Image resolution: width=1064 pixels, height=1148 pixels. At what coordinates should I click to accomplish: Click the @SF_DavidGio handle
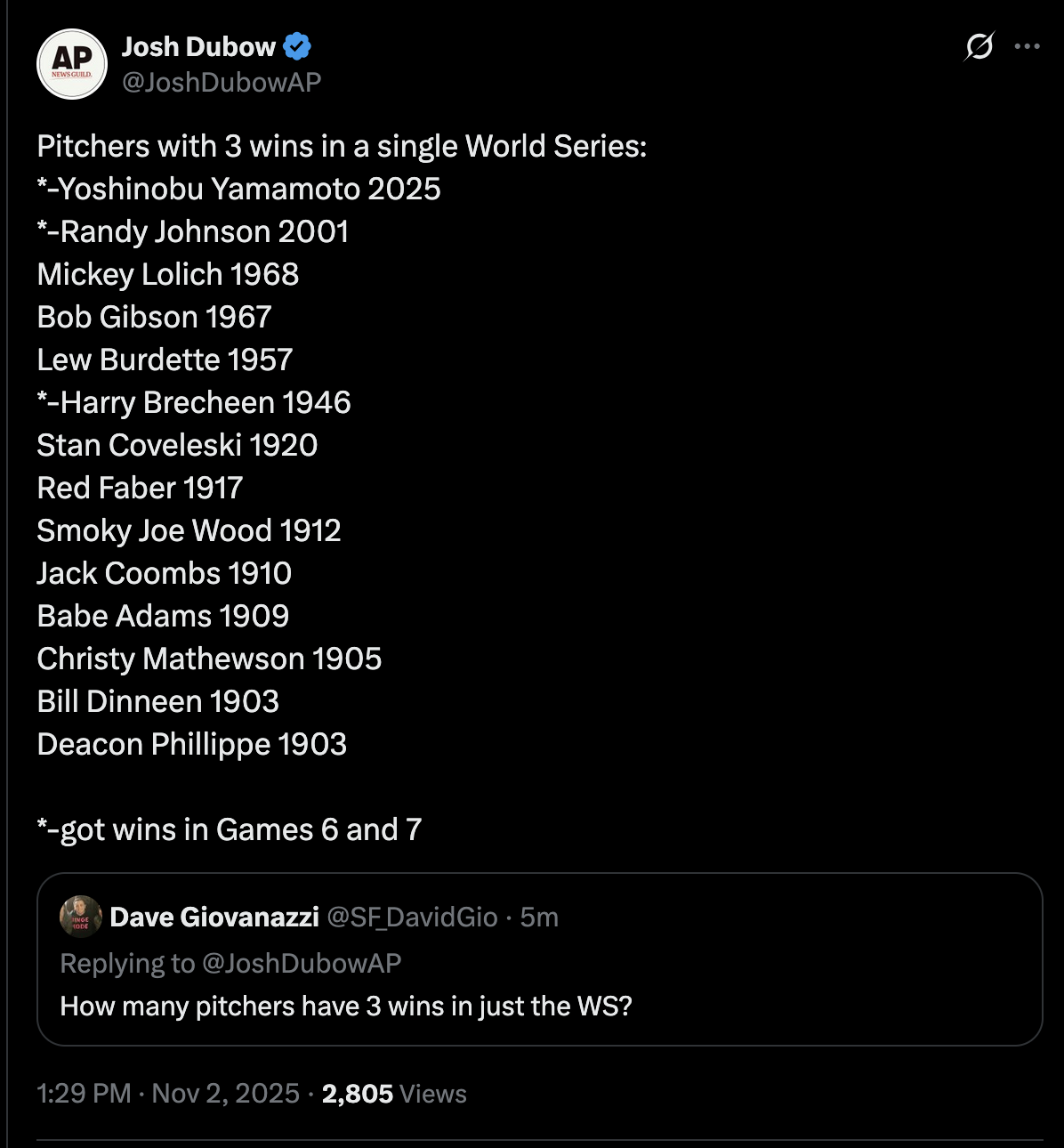413,917
